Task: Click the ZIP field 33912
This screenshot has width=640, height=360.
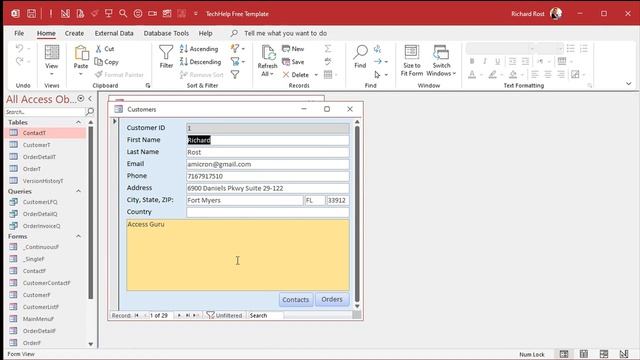Action: click(338, 200)
